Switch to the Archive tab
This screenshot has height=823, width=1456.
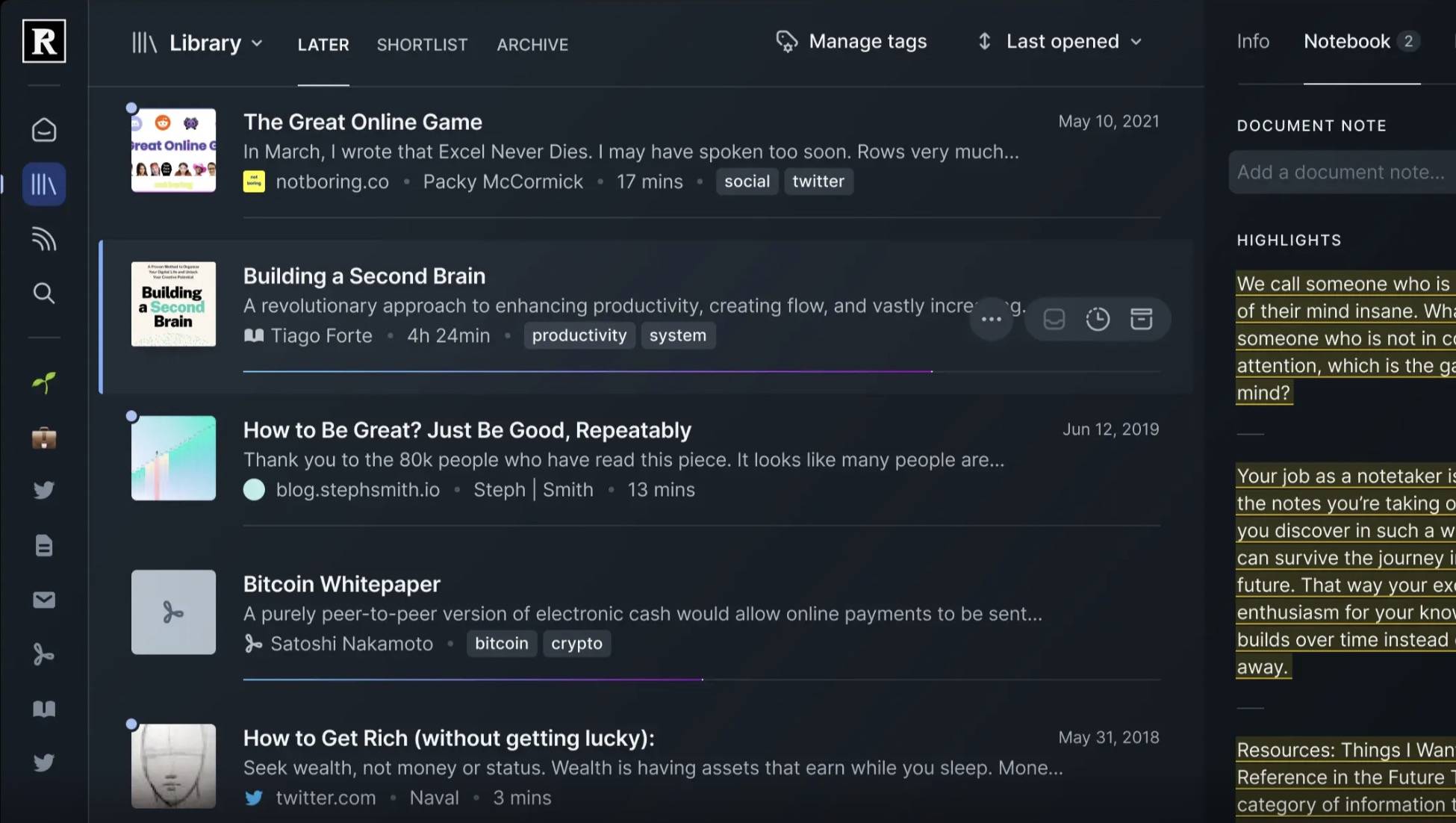coord(532,45)
